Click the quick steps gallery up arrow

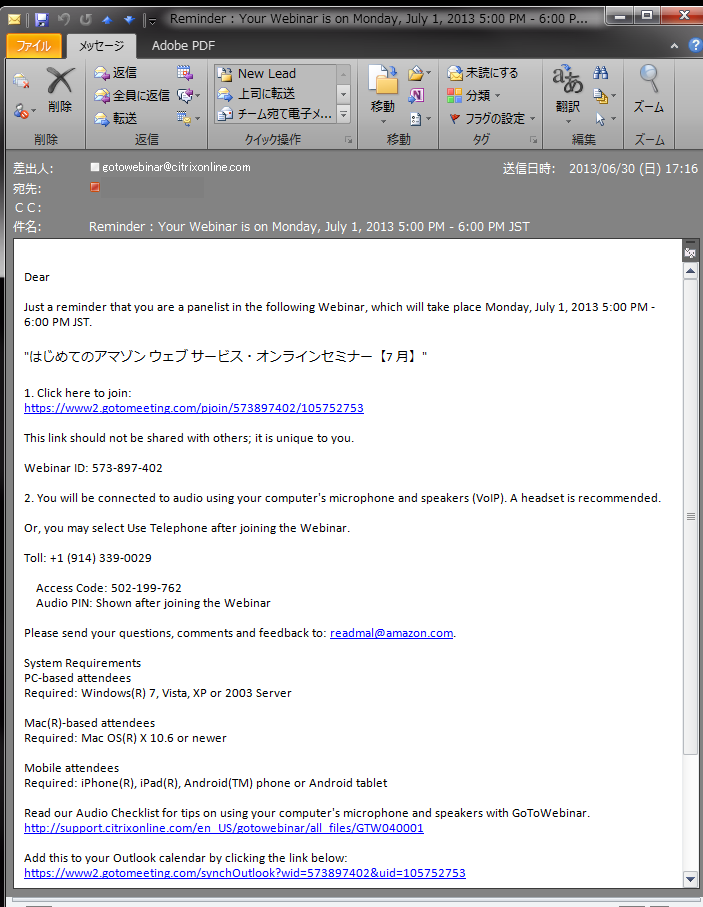343,74
